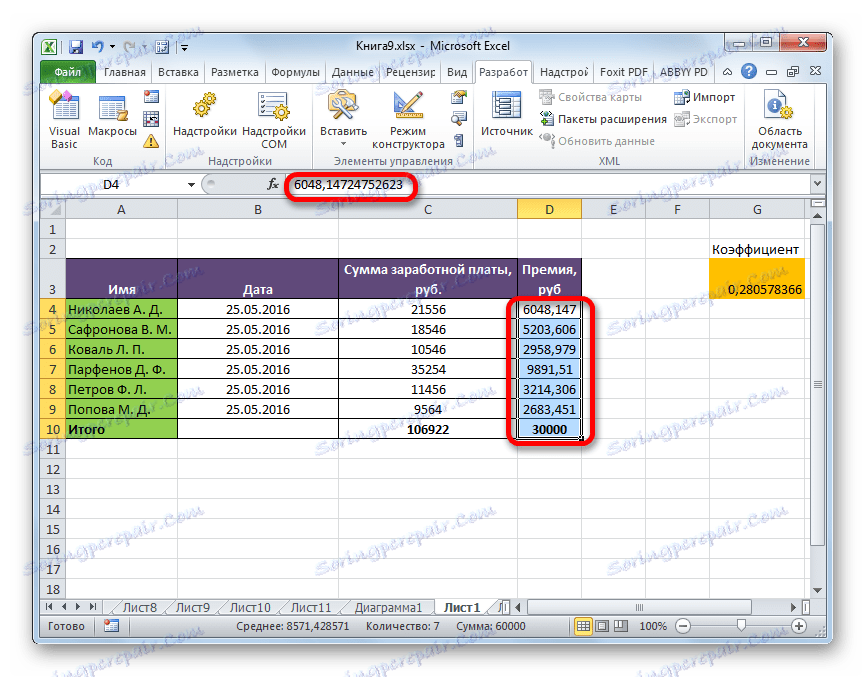Click Refresh Data (Обновить данные)
The height and width of the screenshot is (677, 866).
point(597,141)
